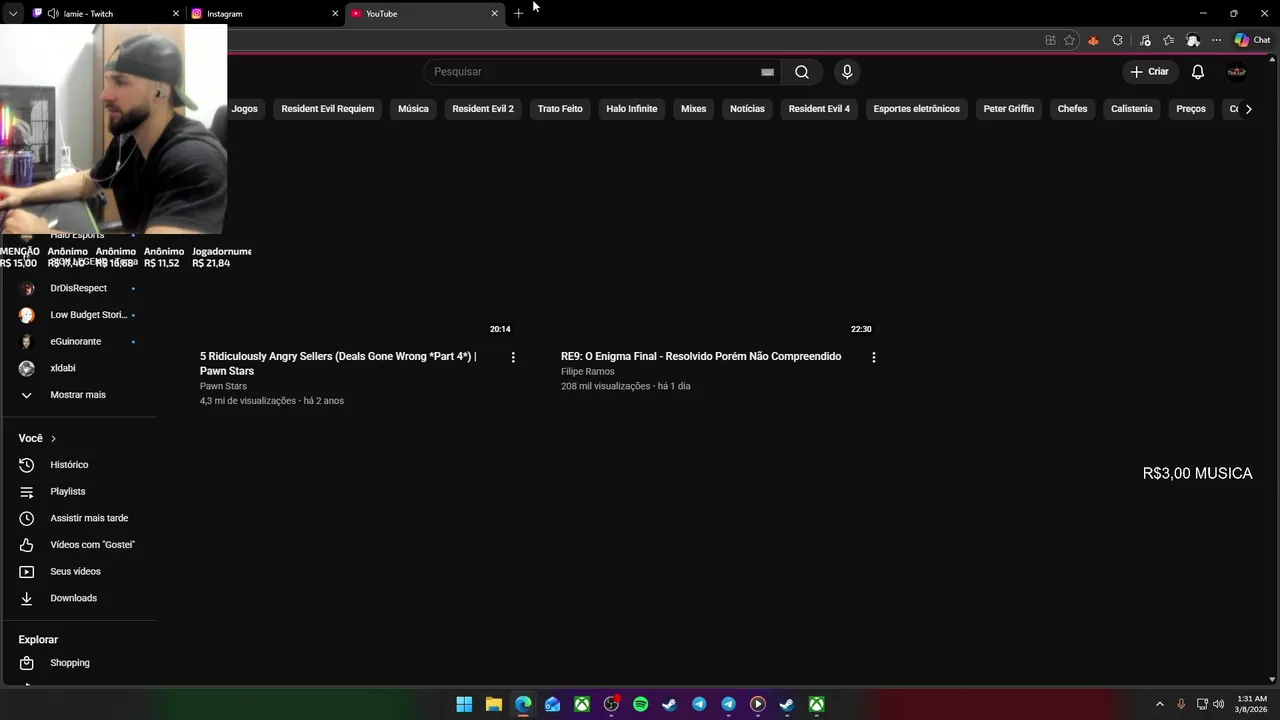Expand subscriptions with Mostrar mais

coord(79,395)
